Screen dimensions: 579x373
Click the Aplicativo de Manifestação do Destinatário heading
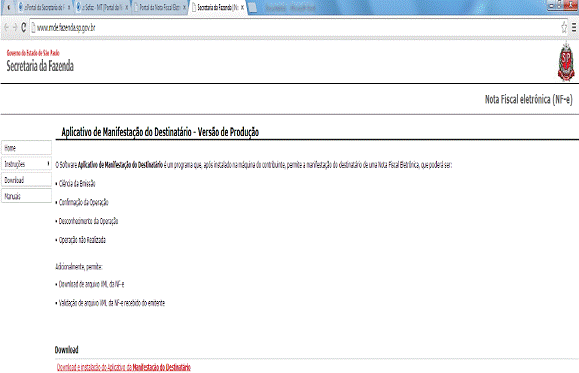click(160, 132)
